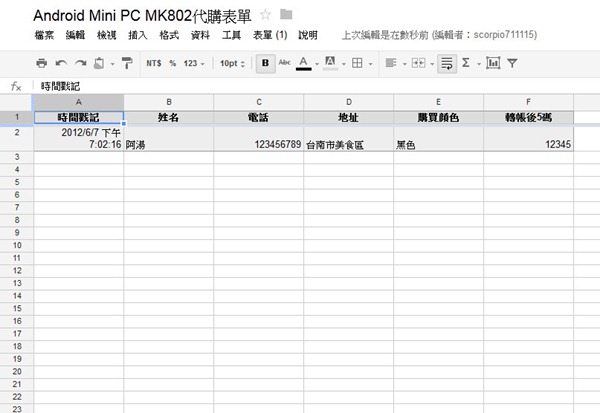Select the paint format roller
Screen dimensions: 600x413
pos(127,63)
